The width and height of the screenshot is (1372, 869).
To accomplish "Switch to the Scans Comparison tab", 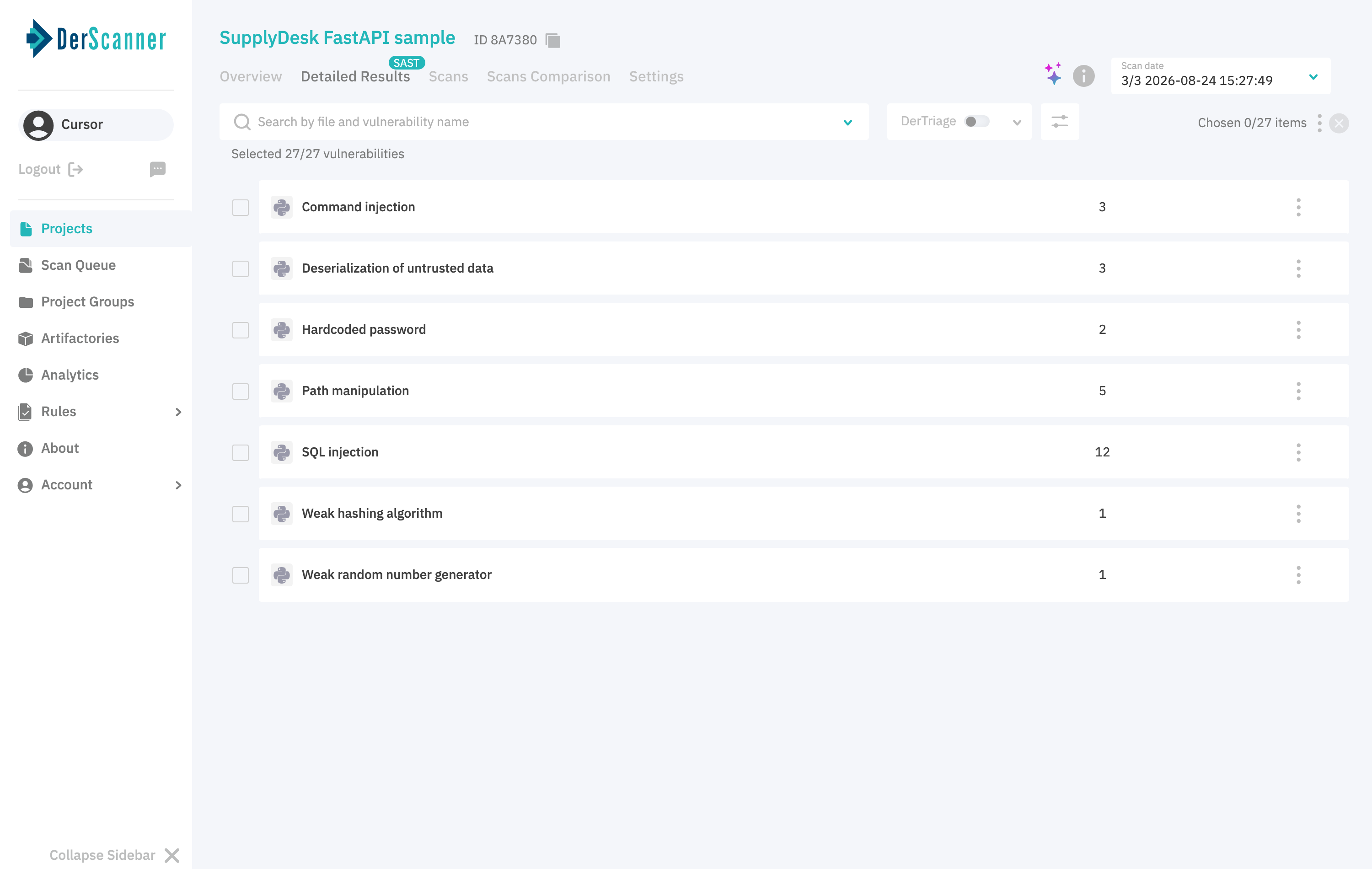I will [548, 76].
